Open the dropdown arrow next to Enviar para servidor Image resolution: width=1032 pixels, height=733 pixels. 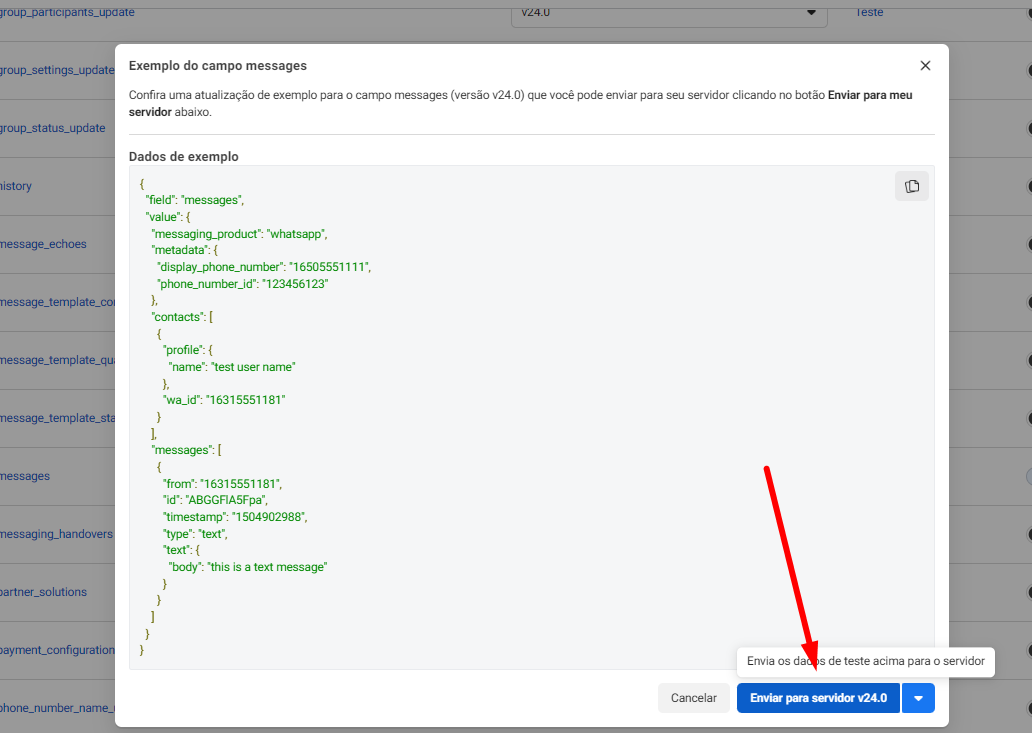(x=919, y=697)
